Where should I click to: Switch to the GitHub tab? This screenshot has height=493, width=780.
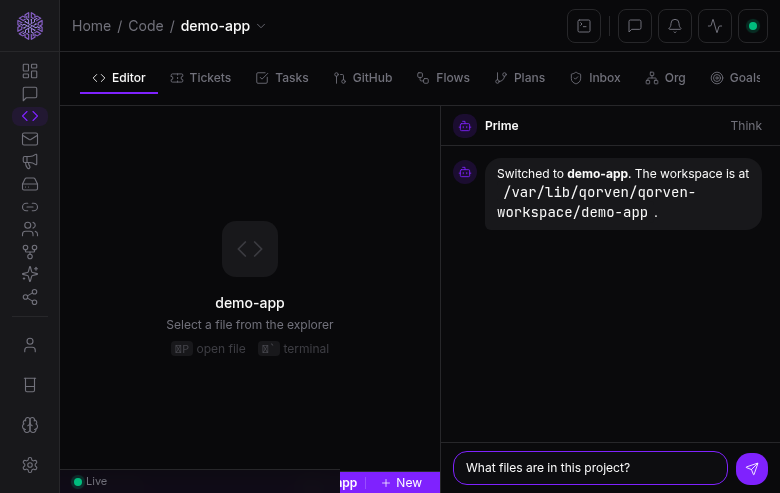tap(363, 78)
